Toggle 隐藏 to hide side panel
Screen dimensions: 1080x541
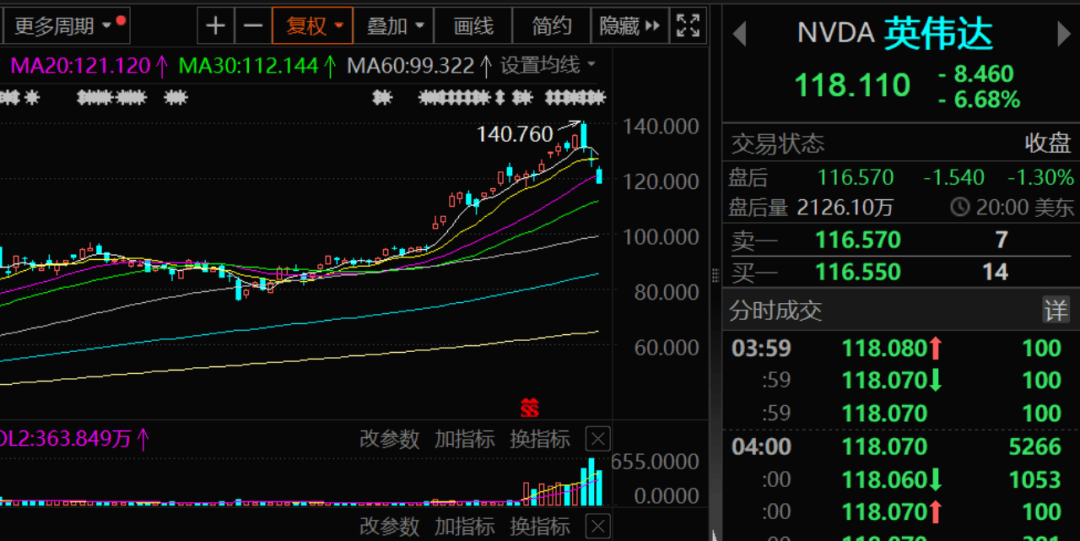point(630,26)
